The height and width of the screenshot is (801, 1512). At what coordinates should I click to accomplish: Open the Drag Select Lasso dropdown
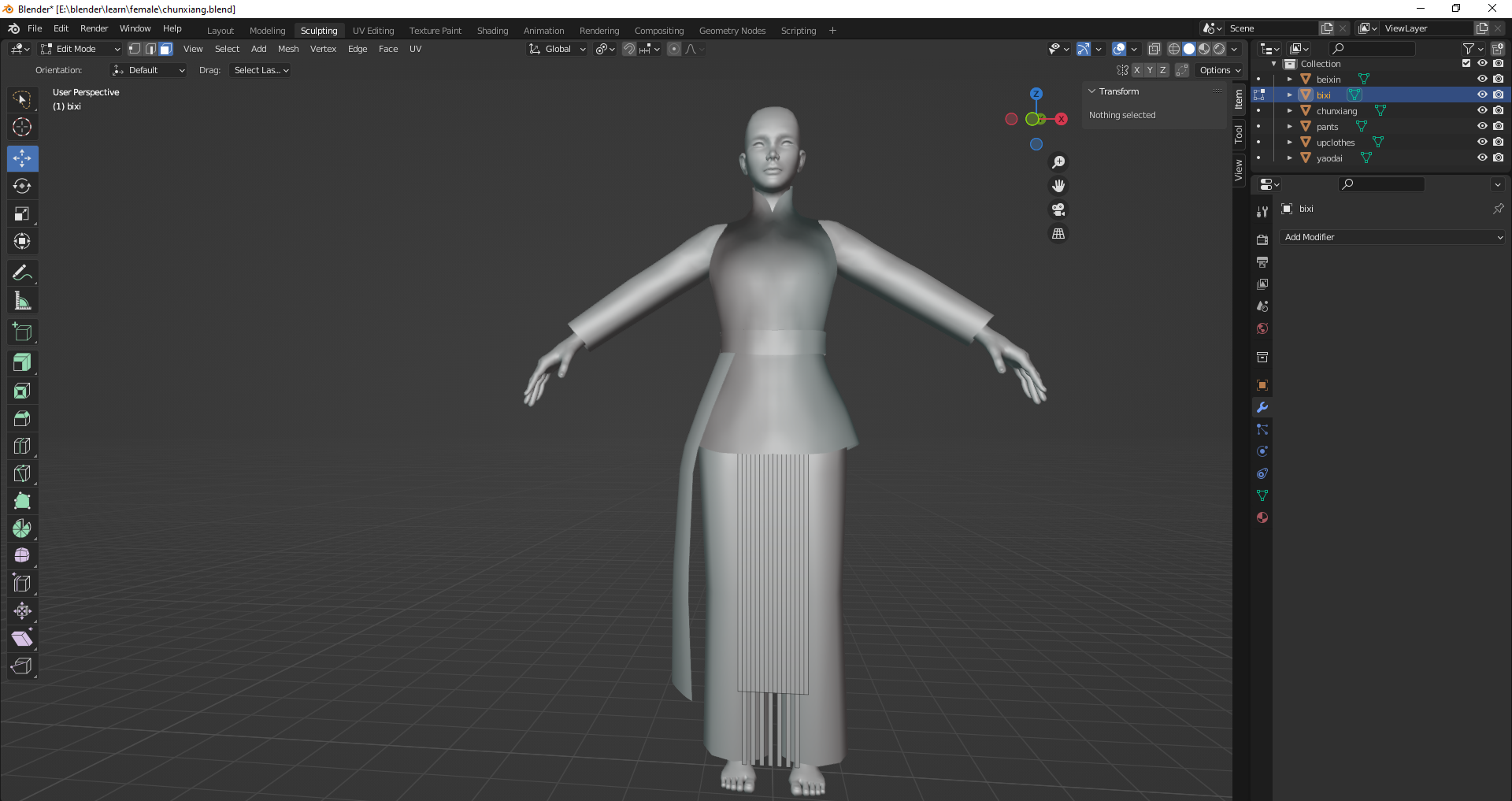point(261,70)
